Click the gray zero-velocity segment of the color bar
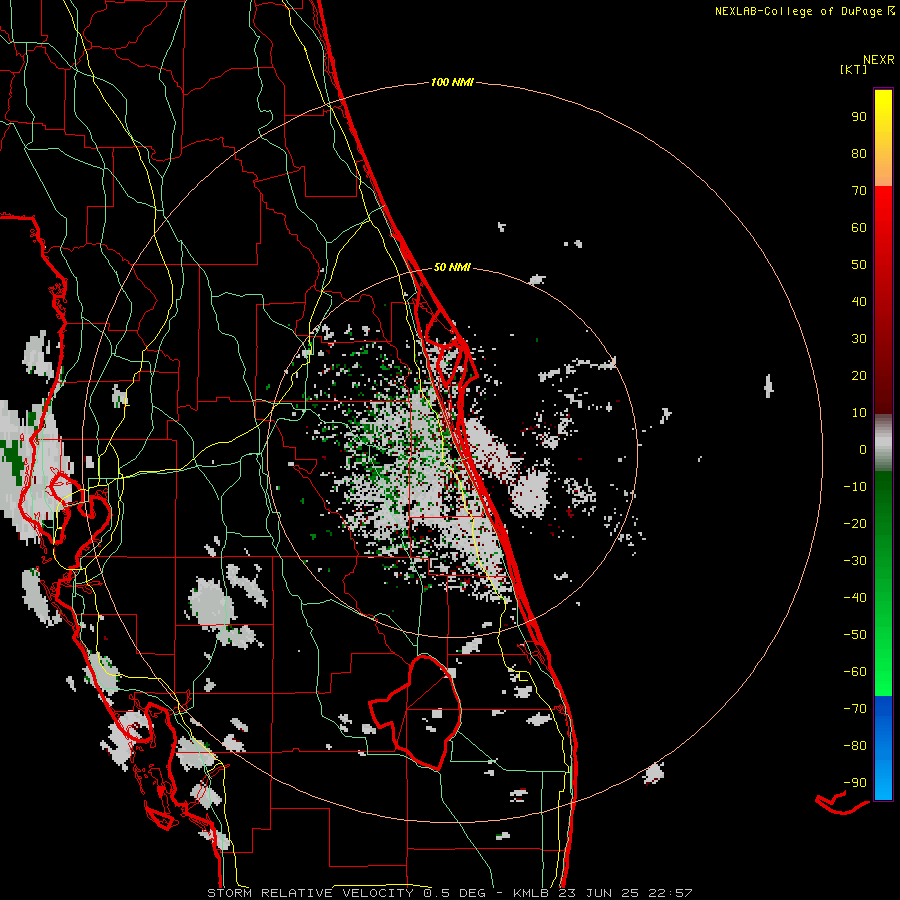 pyautogui.click(x=883, y=445)
